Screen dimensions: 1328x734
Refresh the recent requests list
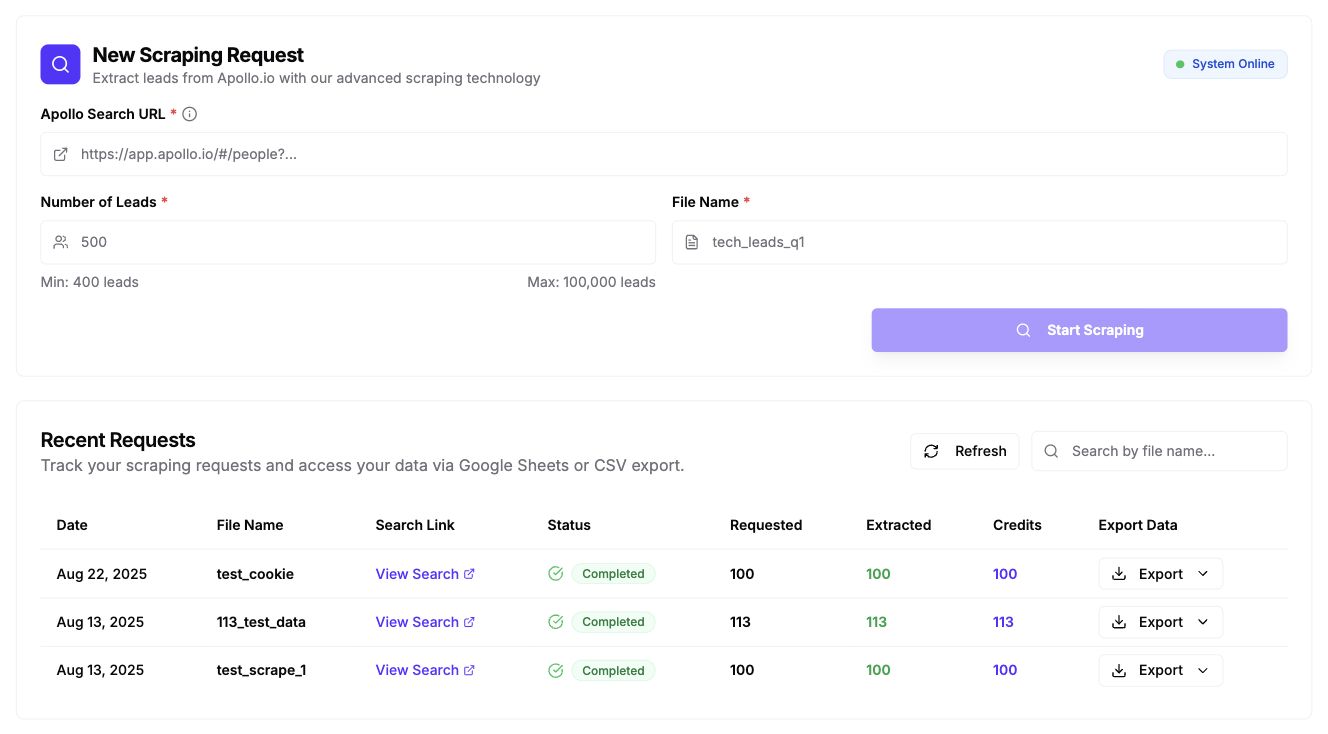tap(965, 451)
